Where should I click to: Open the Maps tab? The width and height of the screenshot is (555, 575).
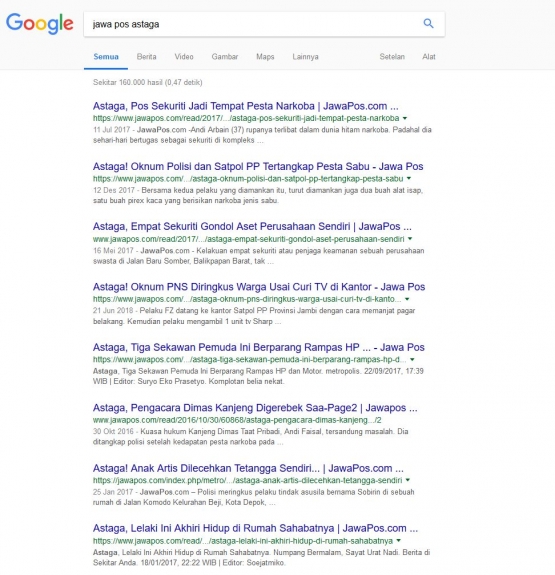click(x=265, y=57)
